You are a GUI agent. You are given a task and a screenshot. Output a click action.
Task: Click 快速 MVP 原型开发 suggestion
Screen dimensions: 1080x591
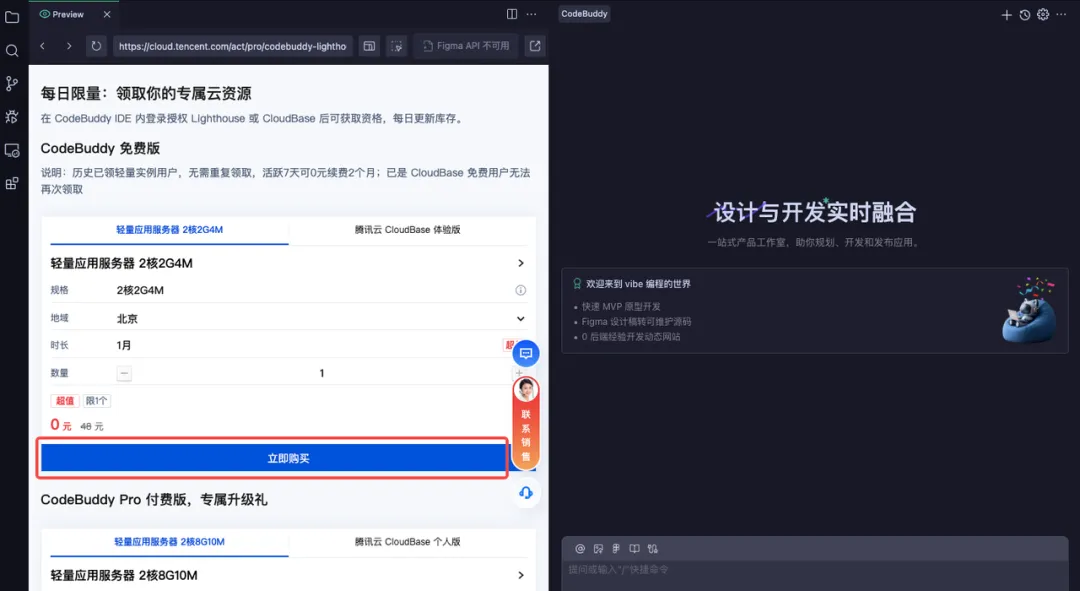tap(621, 307)
